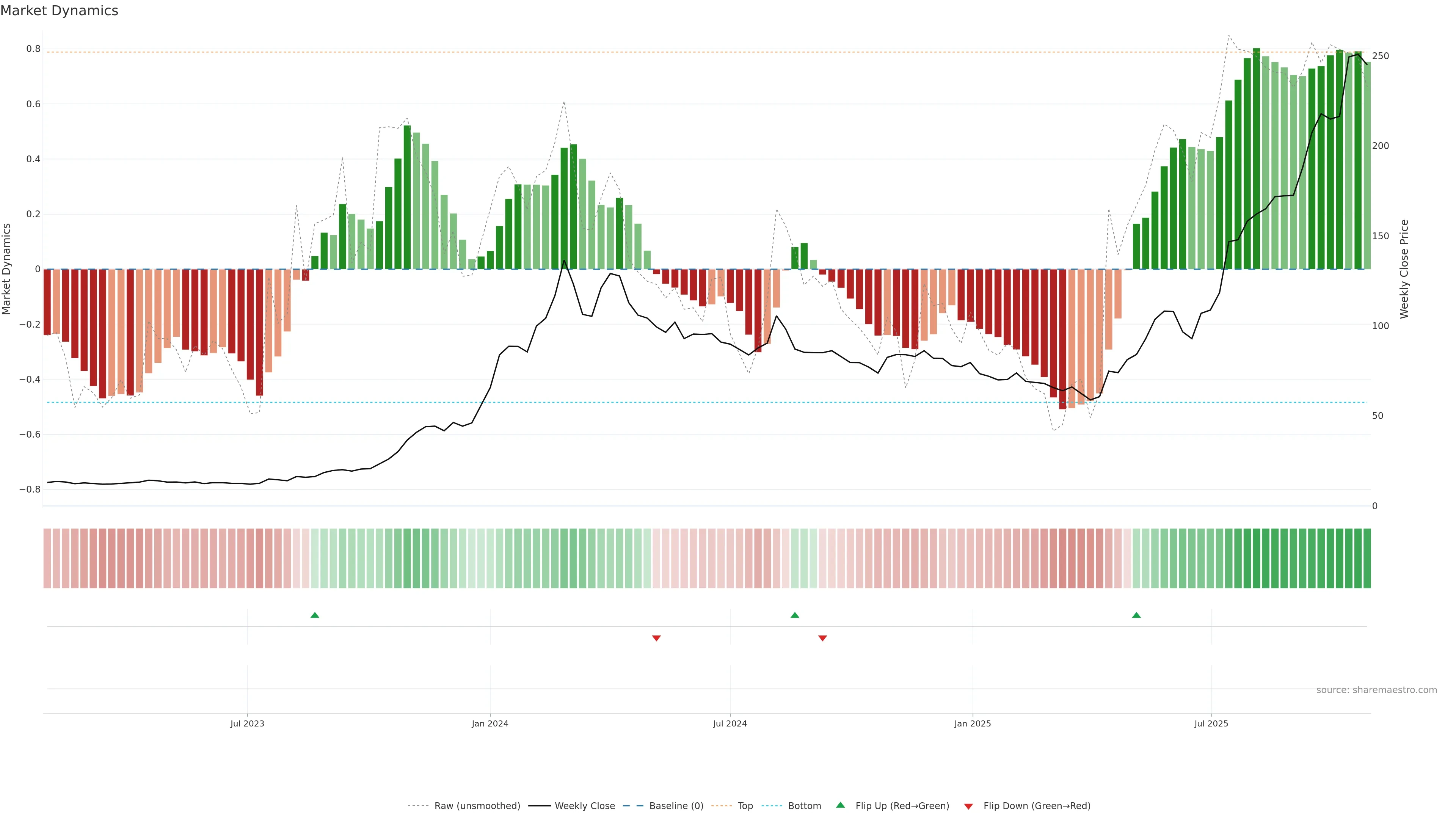The image size is (1456, 819).
Task: Toggle the Bottom legend entry
Action: pyautogui.click(x=804, y=806)
